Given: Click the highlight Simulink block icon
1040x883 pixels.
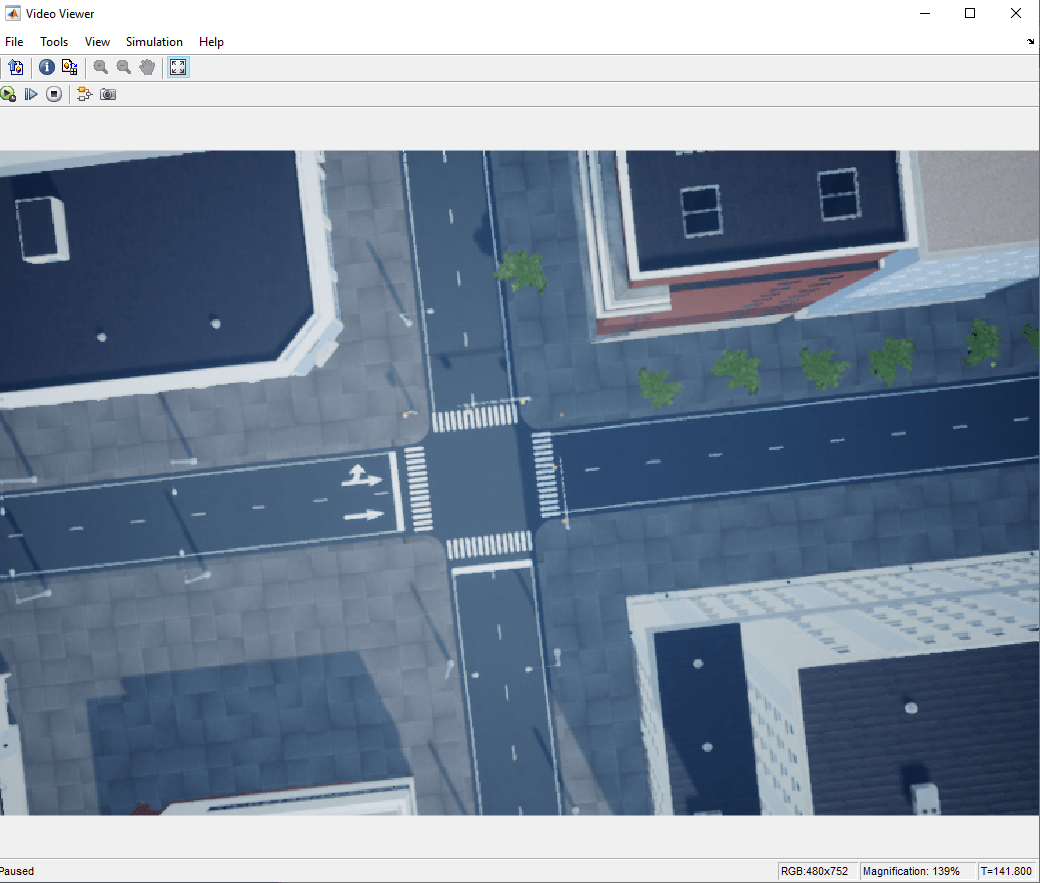Looking at the screenshot, I should click(84, 94).
